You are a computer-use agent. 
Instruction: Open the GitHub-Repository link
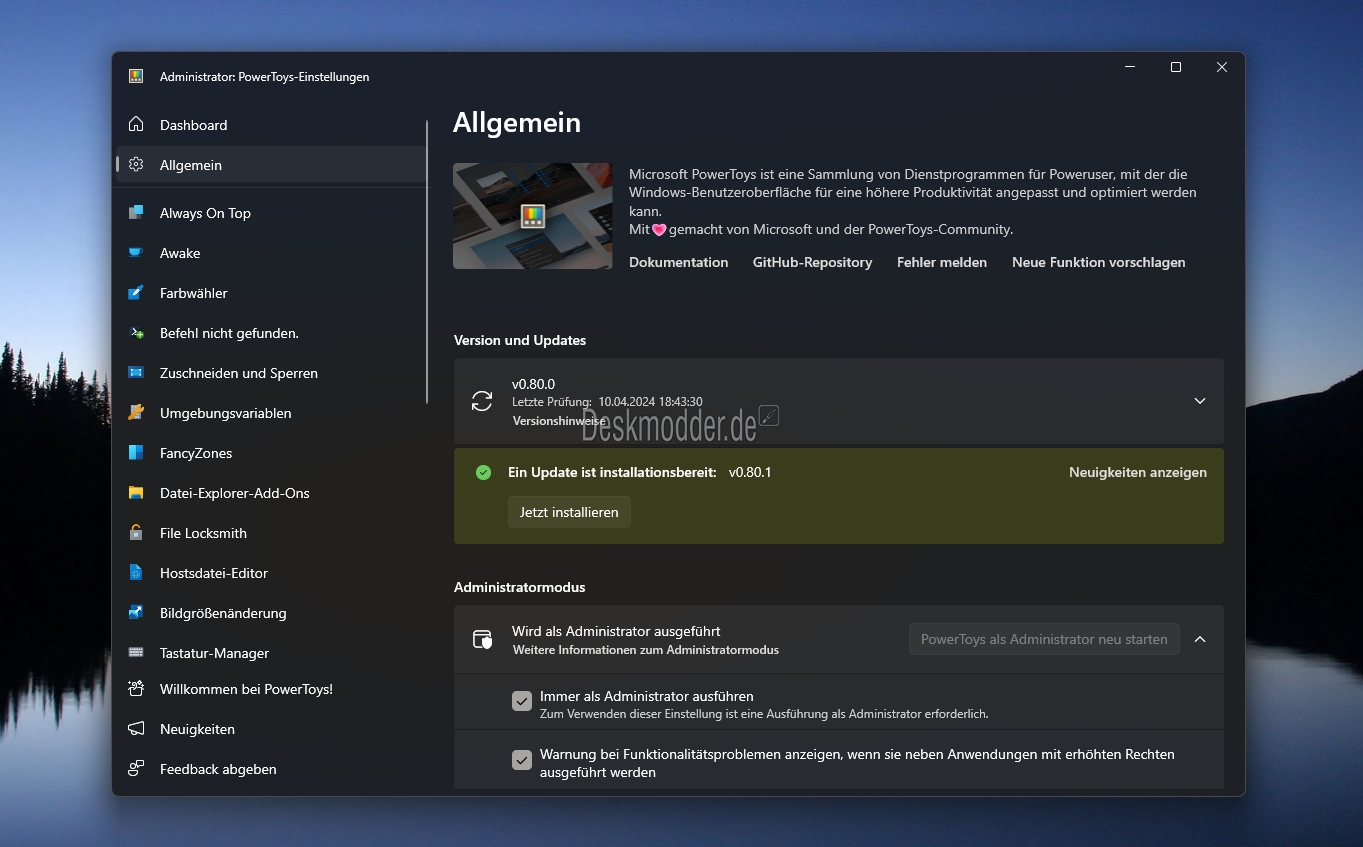pyautogui.click(x=812, y=262)
